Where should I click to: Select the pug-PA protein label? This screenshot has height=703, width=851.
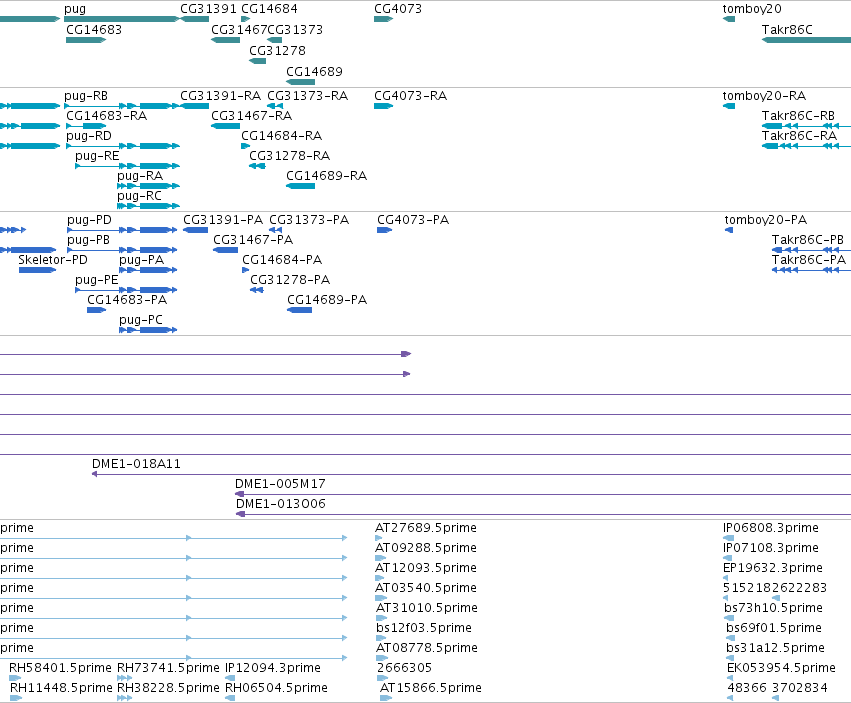click(x=142, y=260)
